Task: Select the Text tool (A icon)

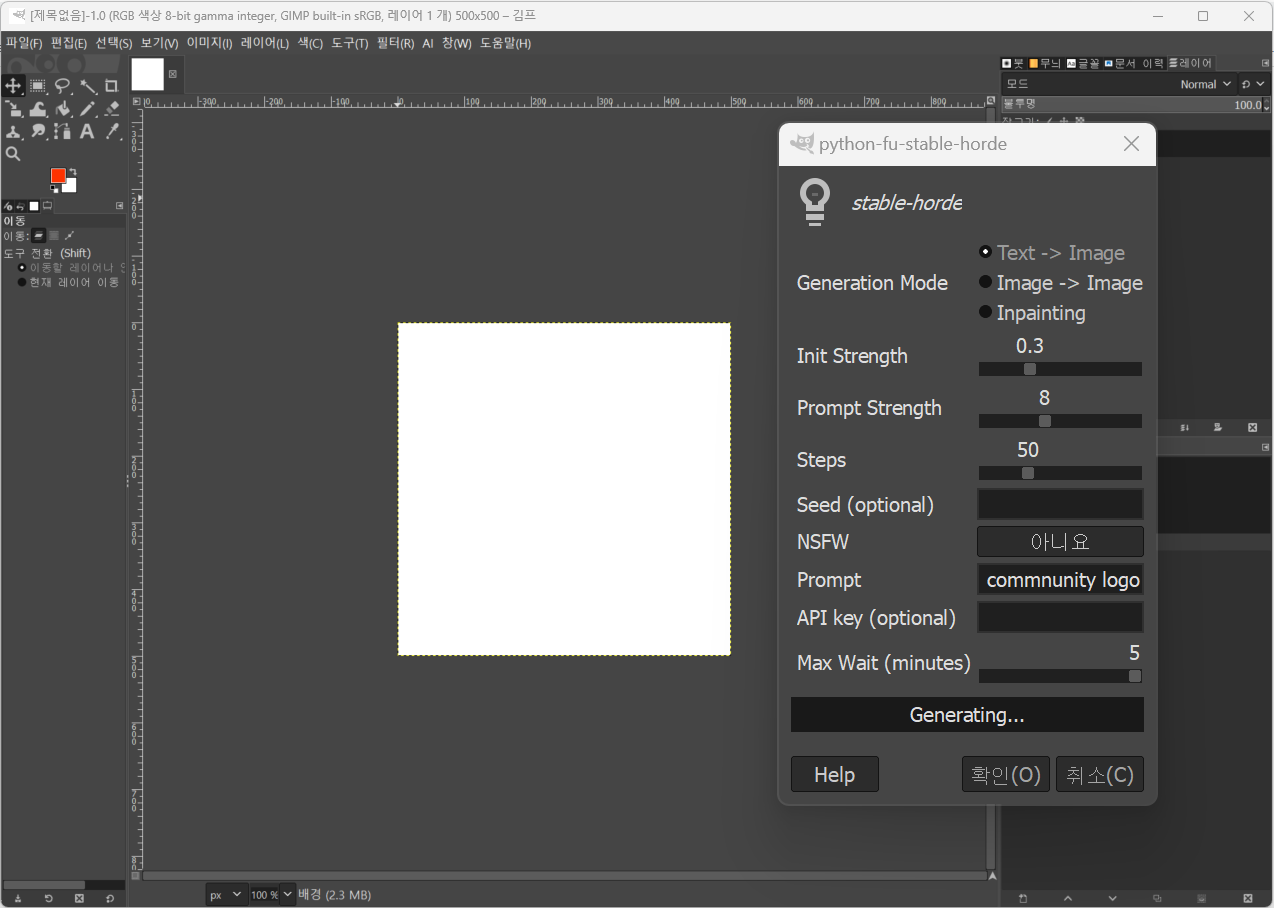Action: tap(88, 131)
